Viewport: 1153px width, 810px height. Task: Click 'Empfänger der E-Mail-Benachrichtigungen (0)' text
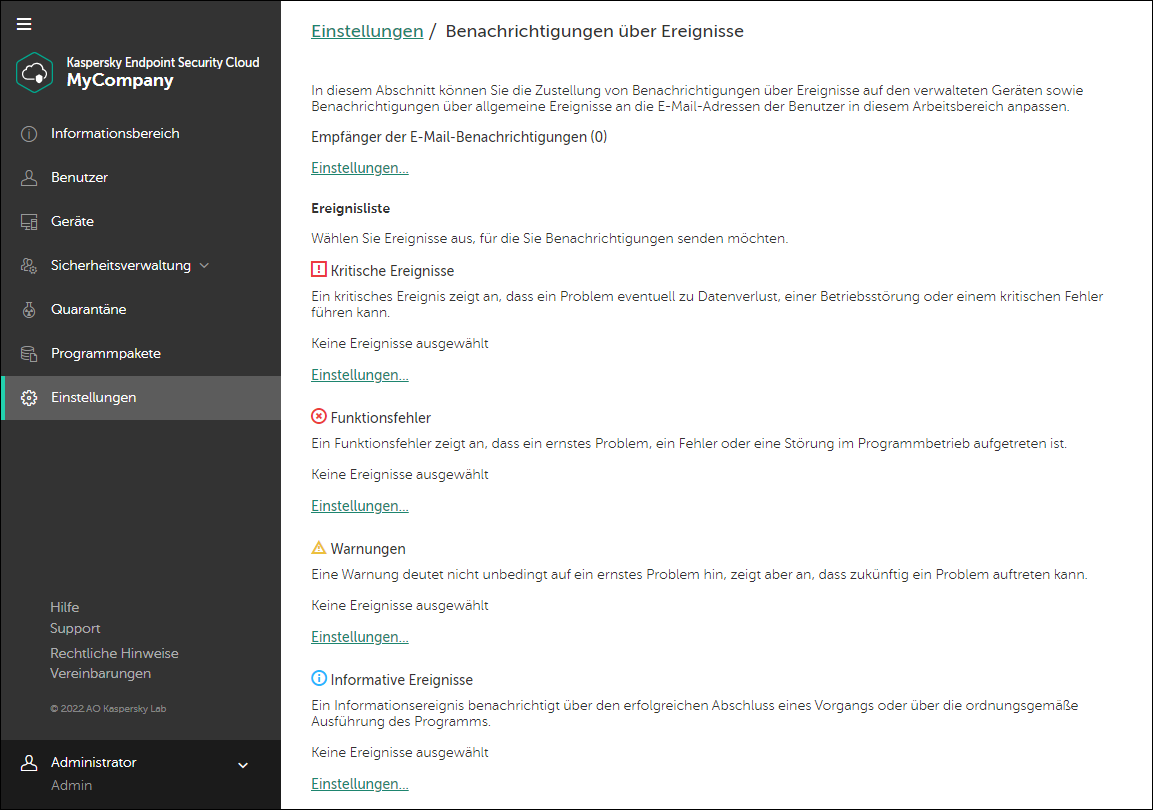459,137
